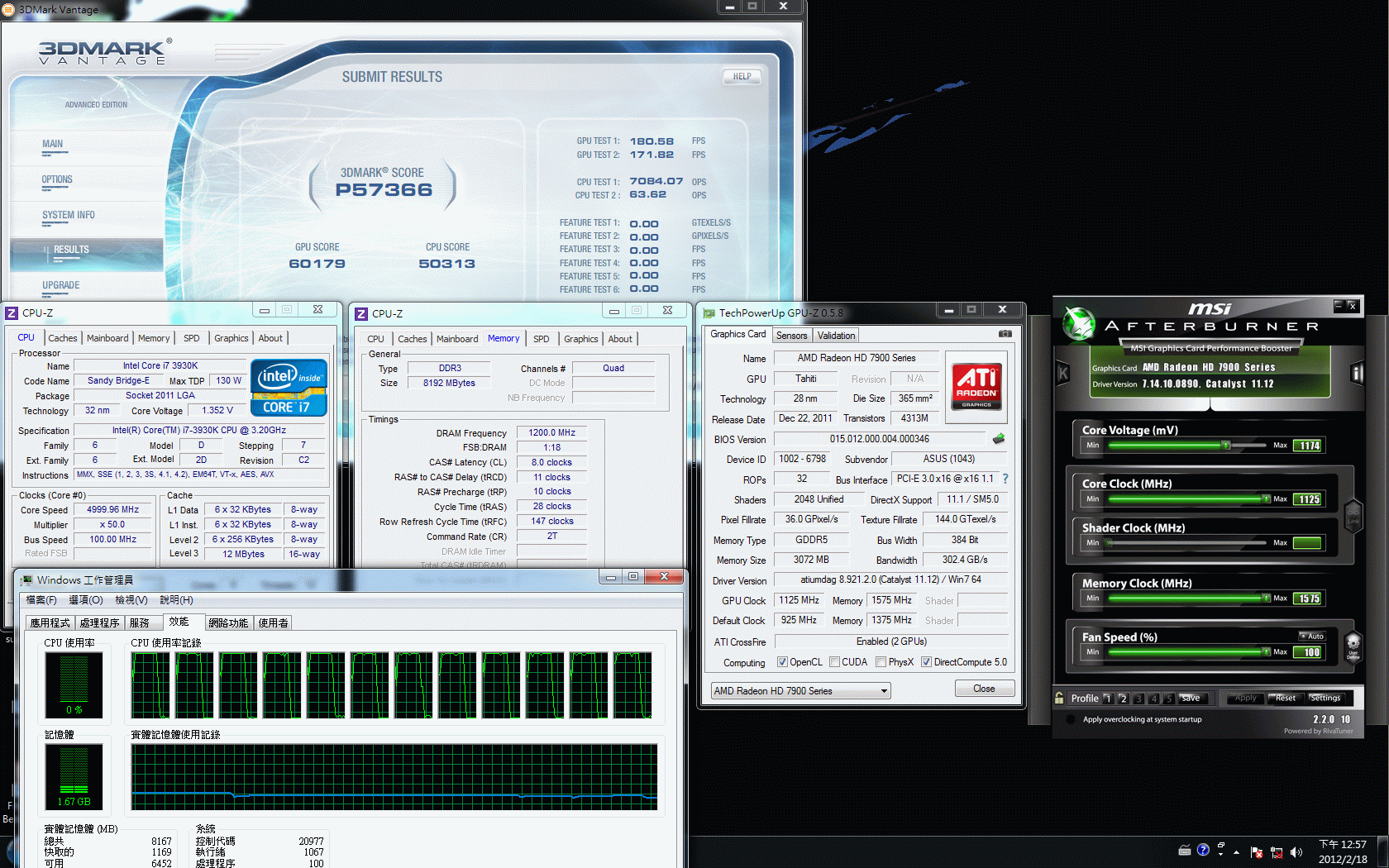Open the 網路功能 tab in Task Manager
Viewport: 1389px width, 868px height.
tap(228, 623)
